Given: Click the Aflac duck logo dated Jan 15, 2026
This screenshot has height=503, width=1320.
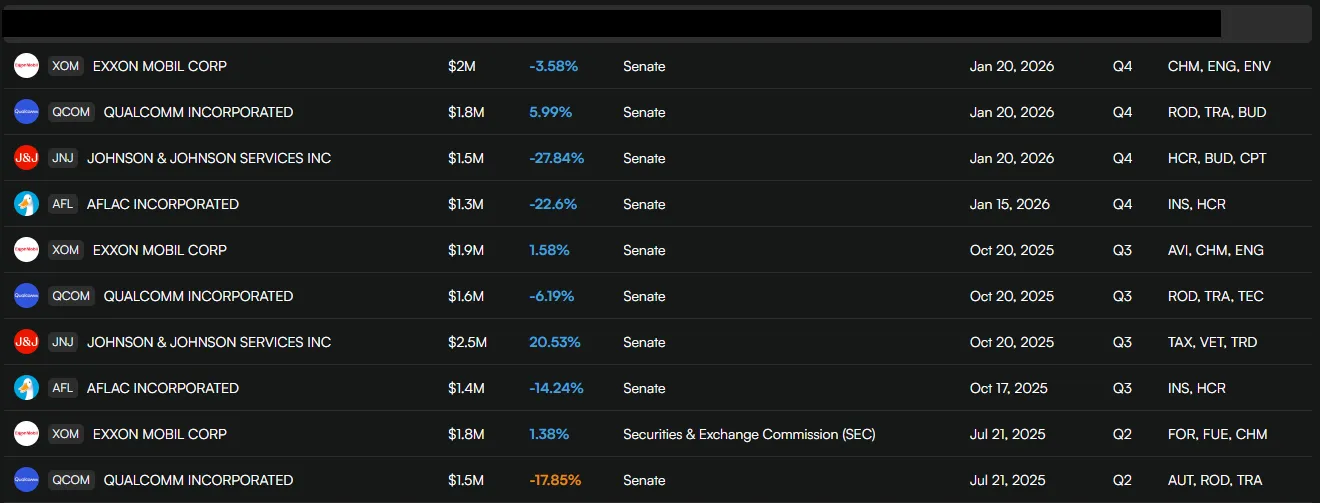Looking at the screenshot, I should point(26,204).
